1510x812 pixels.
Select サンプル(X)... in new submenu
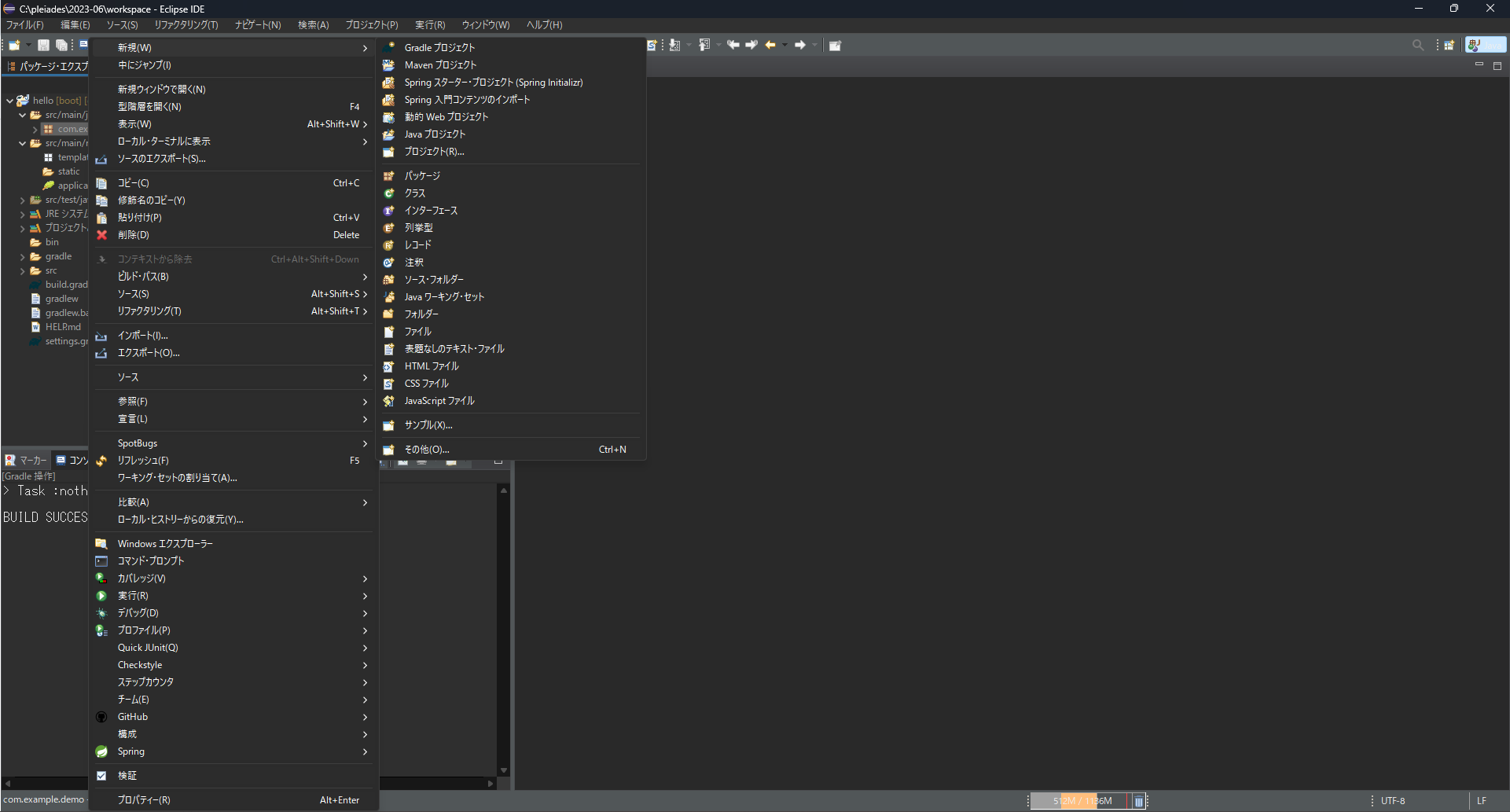pos(511,425)
